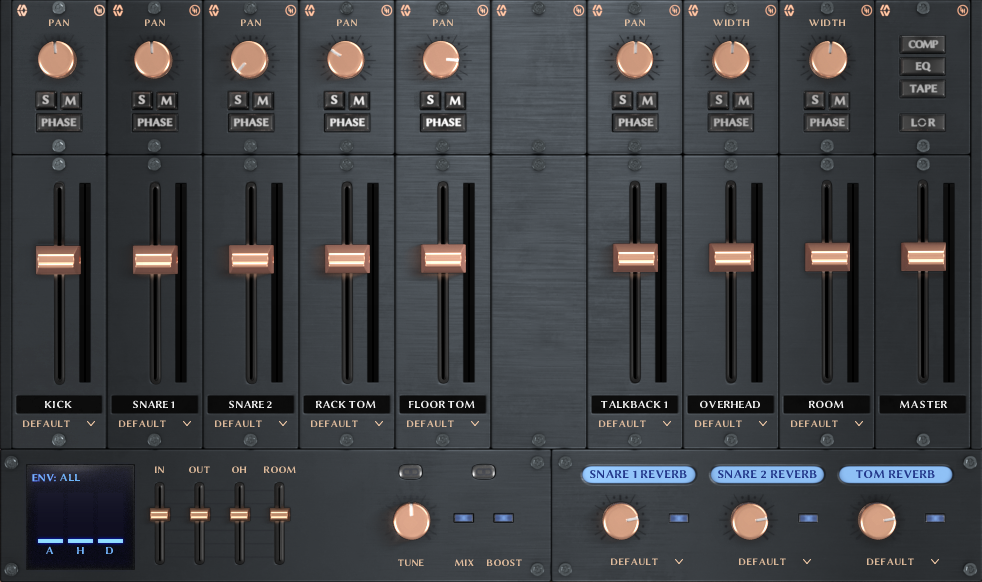
Task: Select the Tom Reverb tab
Action: coord(894,474)
